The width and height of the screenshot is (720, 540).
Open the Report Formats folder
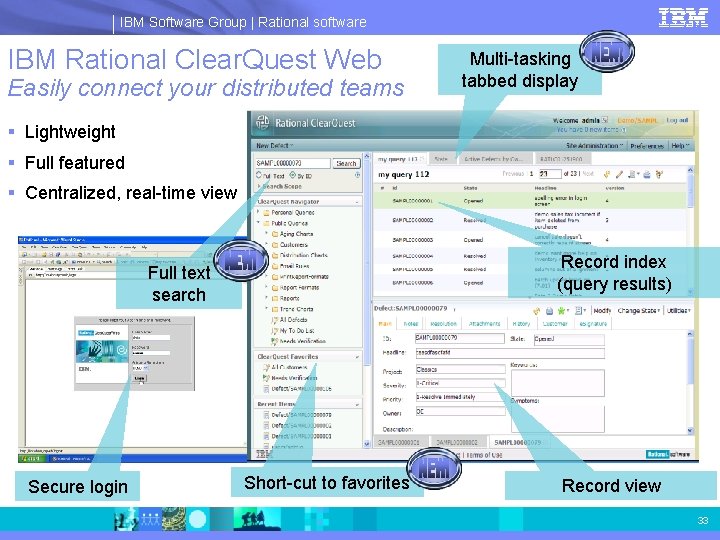point(299,287)
